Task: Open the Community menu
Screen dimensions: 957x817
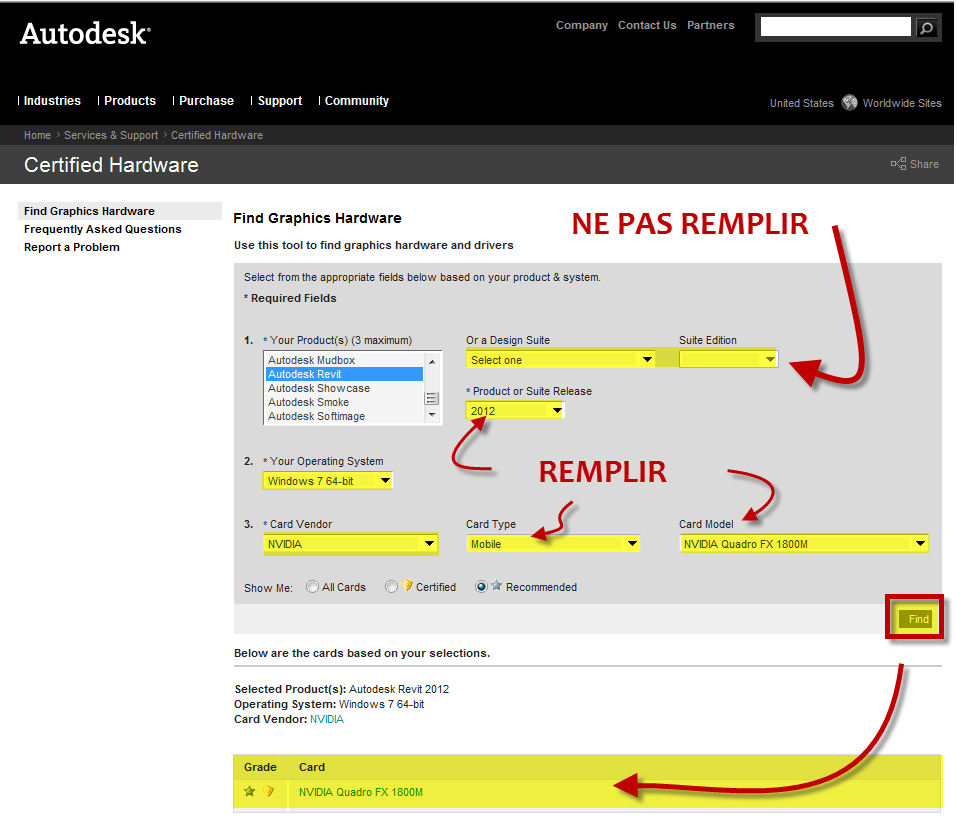Action: tap(356, 101)
